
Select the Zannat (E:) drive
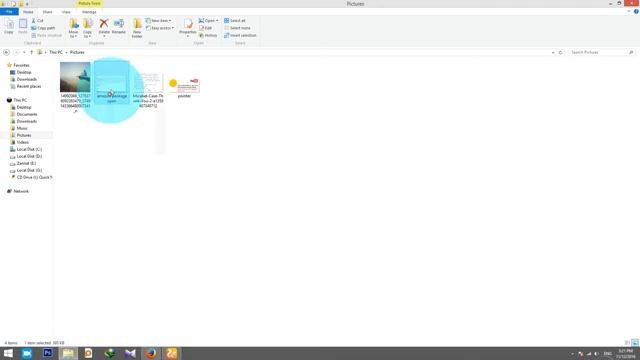pos(26,163)
